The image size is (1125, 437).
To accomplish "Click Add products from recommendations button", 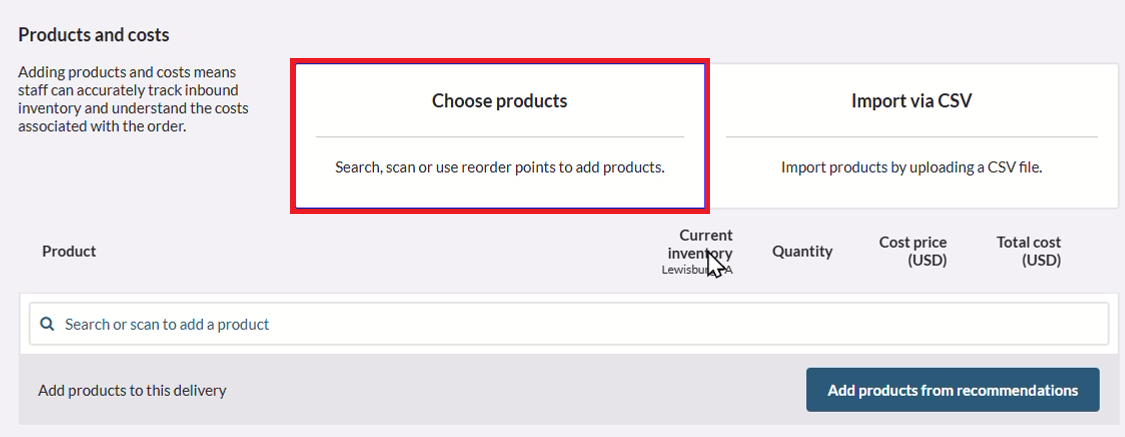I will pyautogui.click(x=953, y=390).
